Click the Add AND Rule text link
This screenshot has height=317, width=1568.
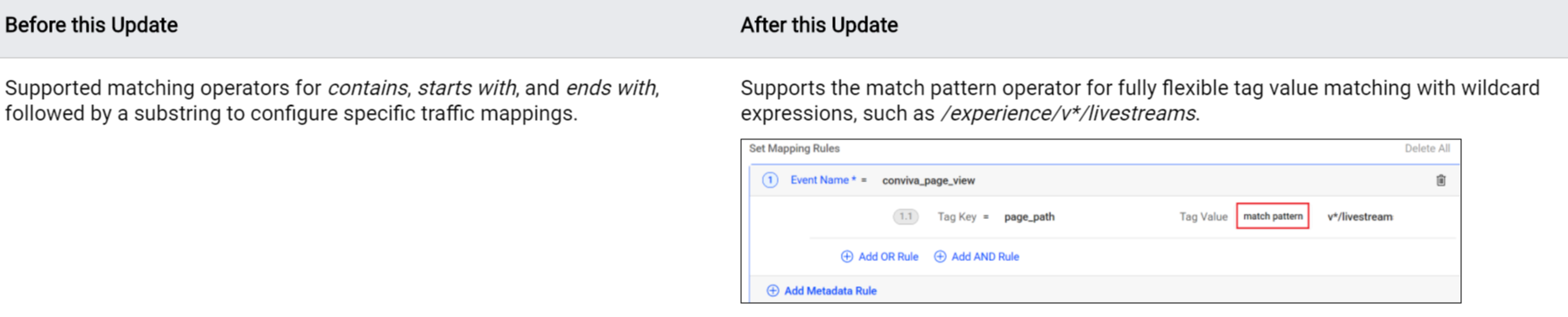coord(985,257)
